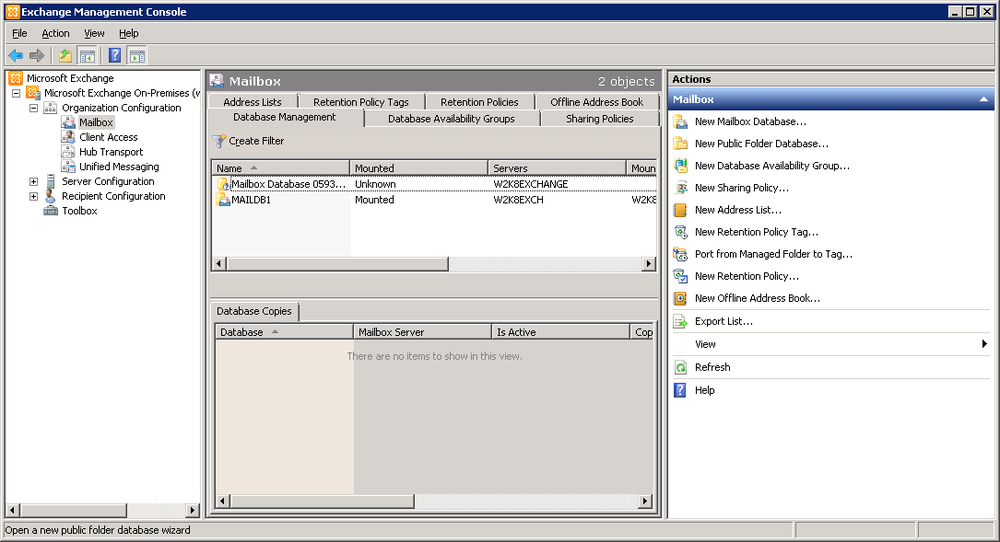Screen dimensions: 1000x542
Task: Click the Mailbox Server column header
Action: (x=422, y=332)
